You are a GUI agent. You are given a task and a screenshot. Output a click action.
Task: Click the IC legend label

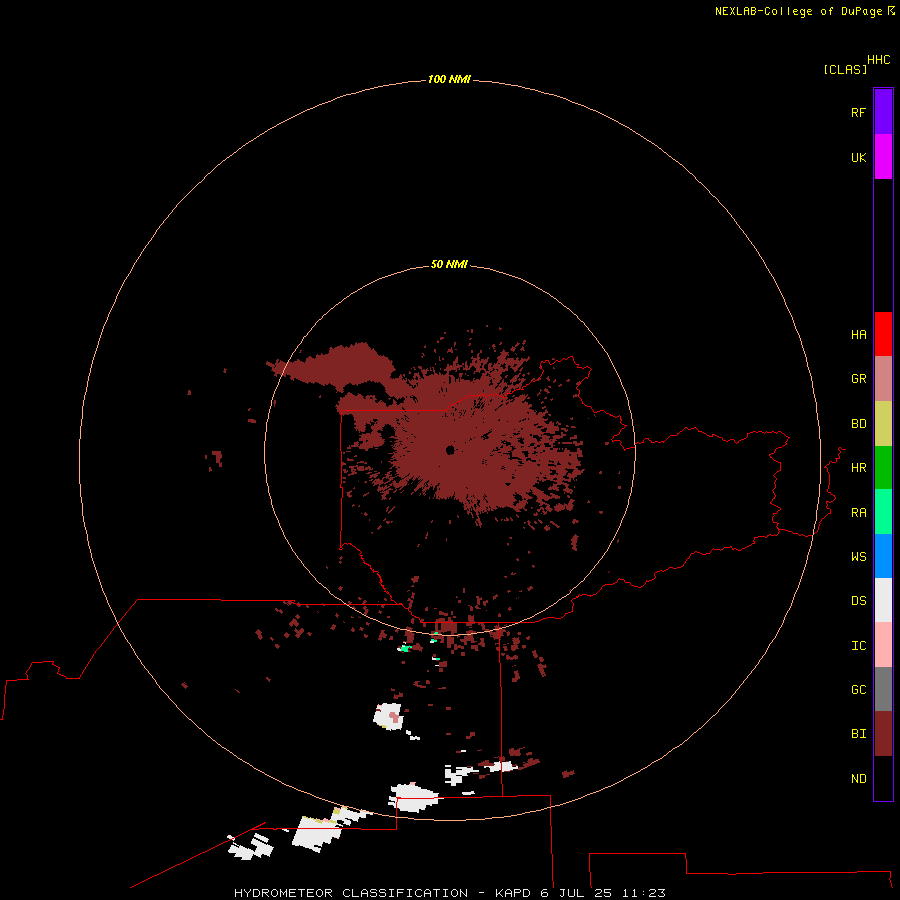coord(858,646)
